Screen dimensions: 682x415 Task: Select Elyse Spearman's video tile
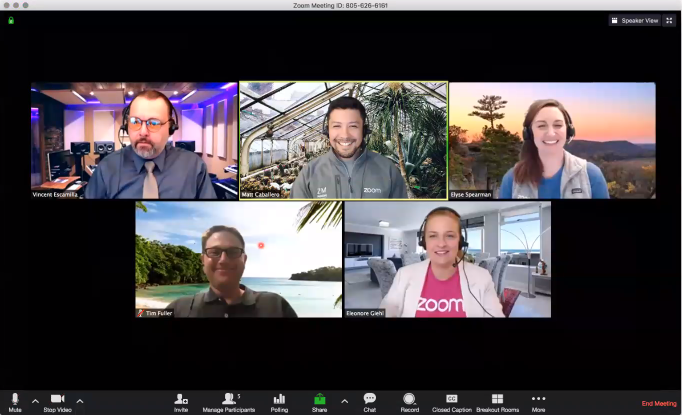tap(552, 141)
